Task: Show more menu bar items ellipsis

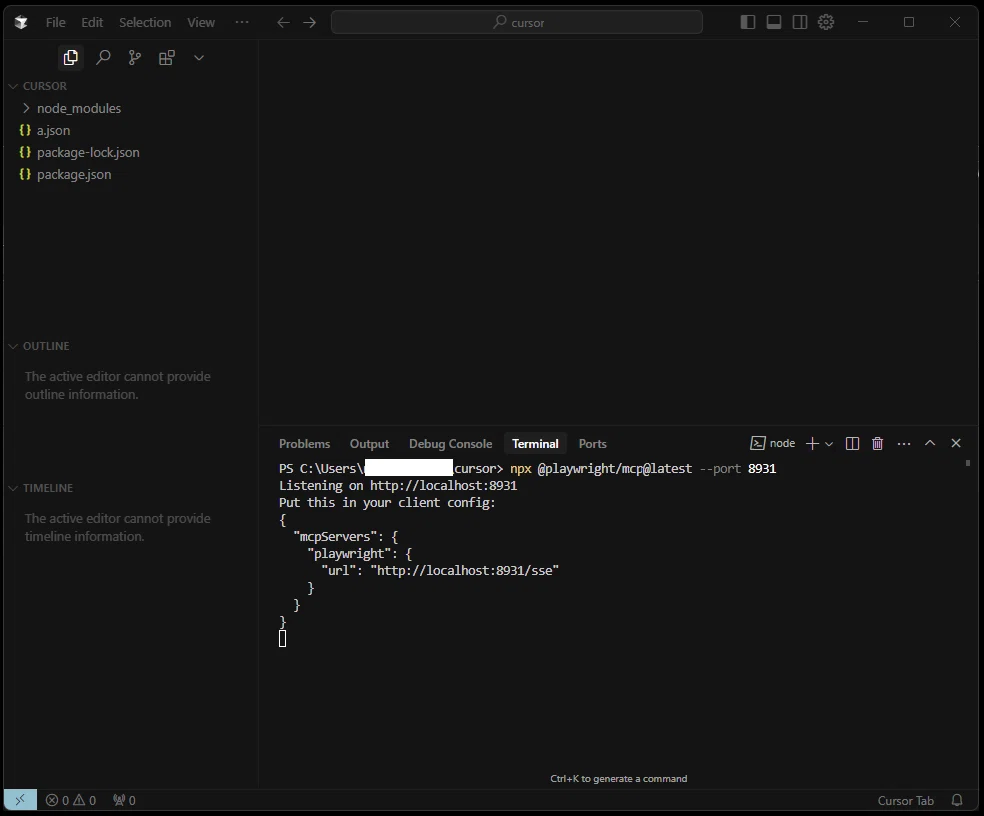Action: coord(242,22)
